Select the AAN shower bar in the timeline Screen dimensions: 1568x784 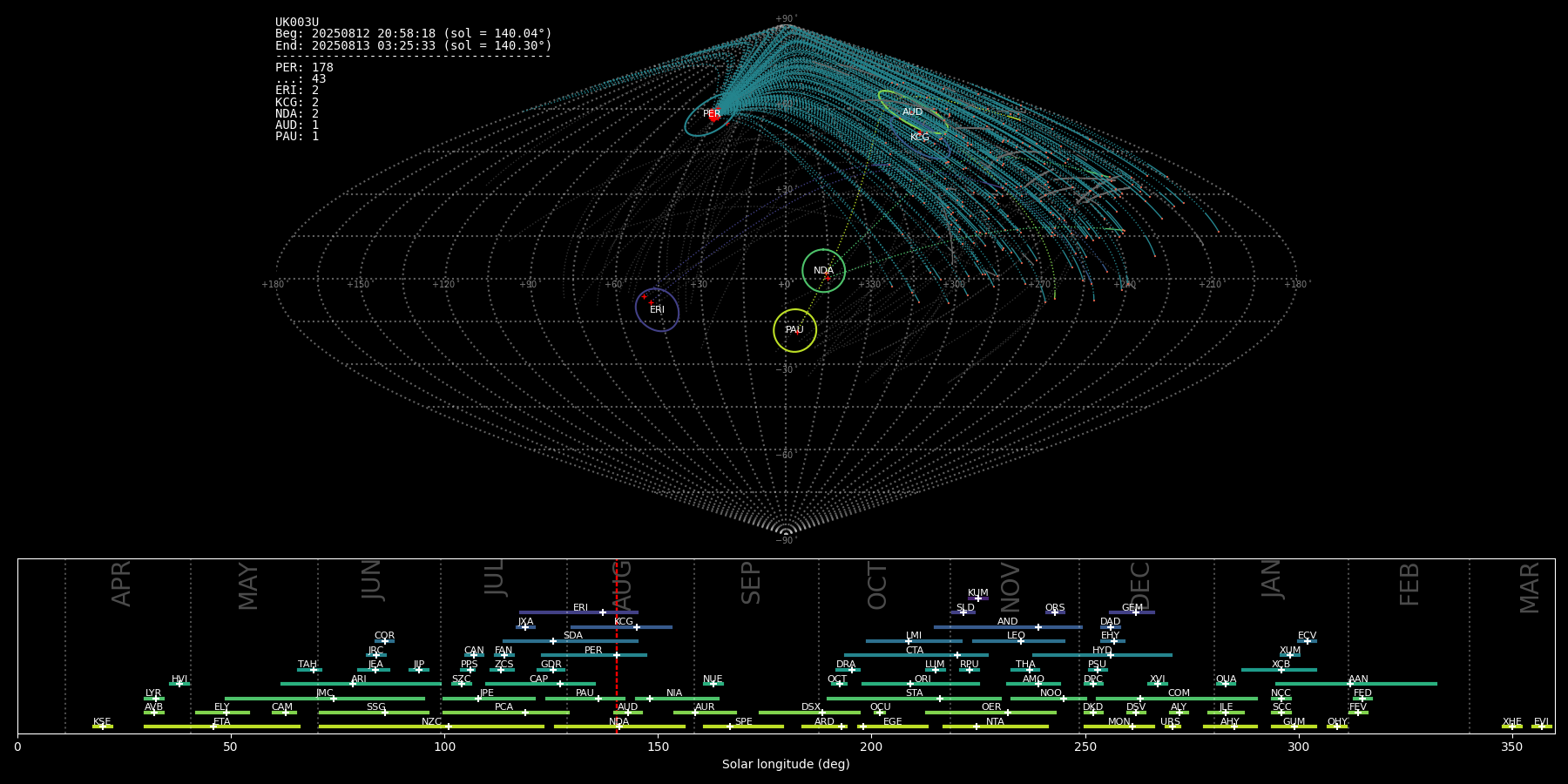(1356, 684)
